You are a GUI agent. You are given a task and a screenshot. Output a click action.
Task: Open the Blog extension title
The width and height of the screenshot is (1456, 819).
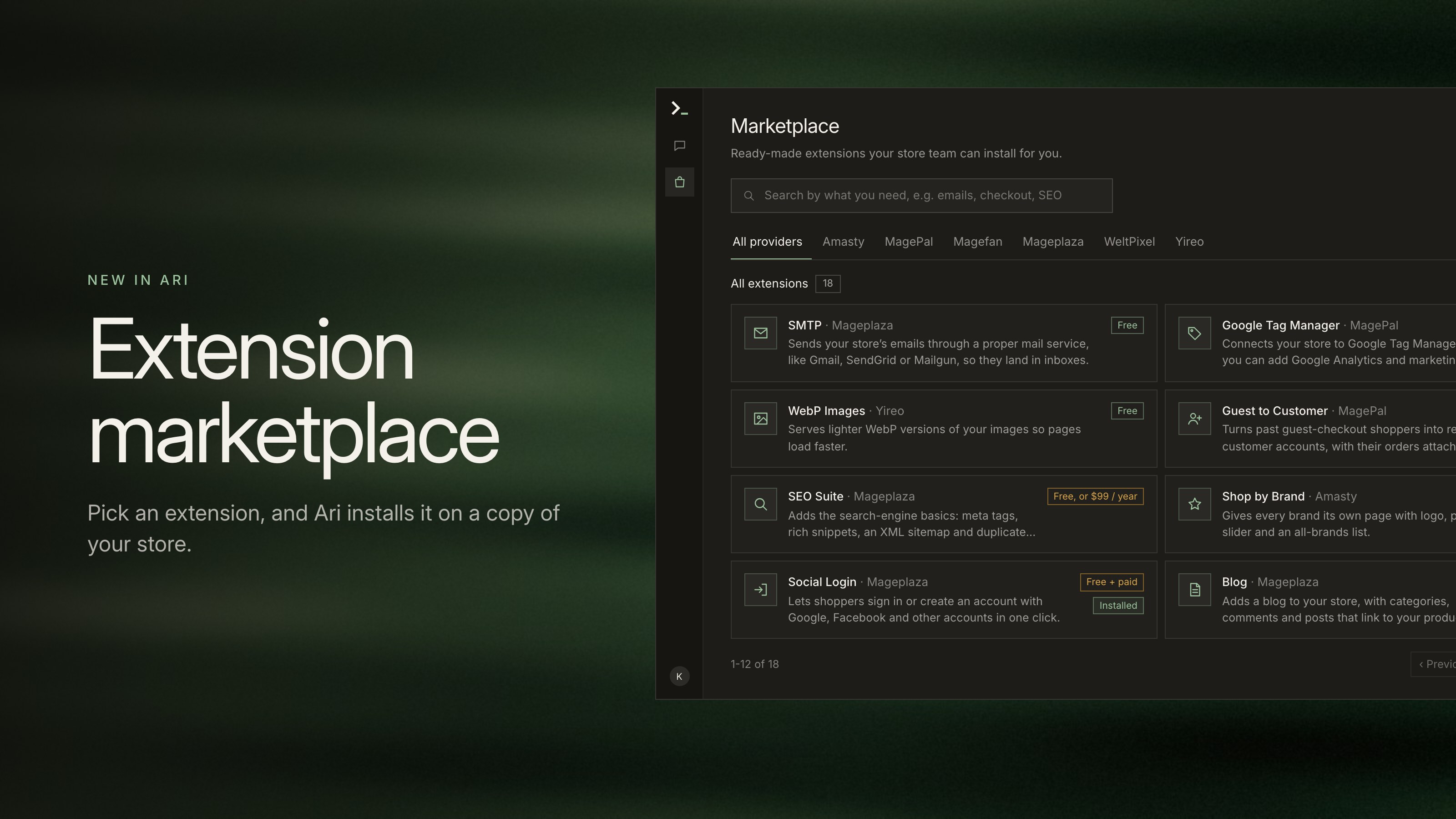click(1234, 582)
